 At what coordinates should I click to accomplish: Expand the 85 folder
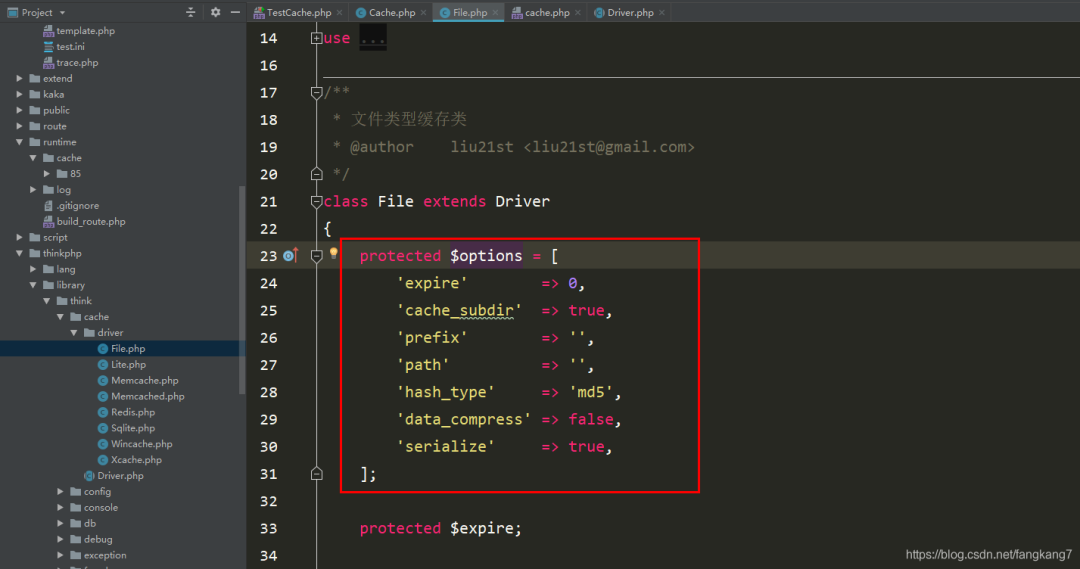[47, 174]
